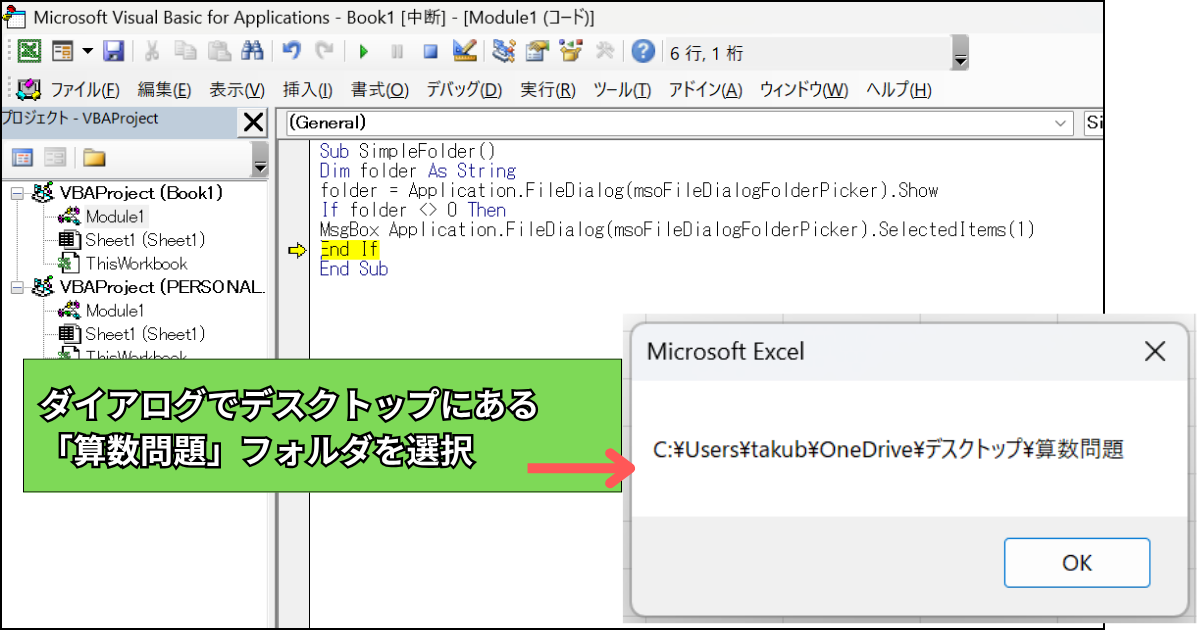Open the ヘルプ(H) menu

[x=898, y=90]
